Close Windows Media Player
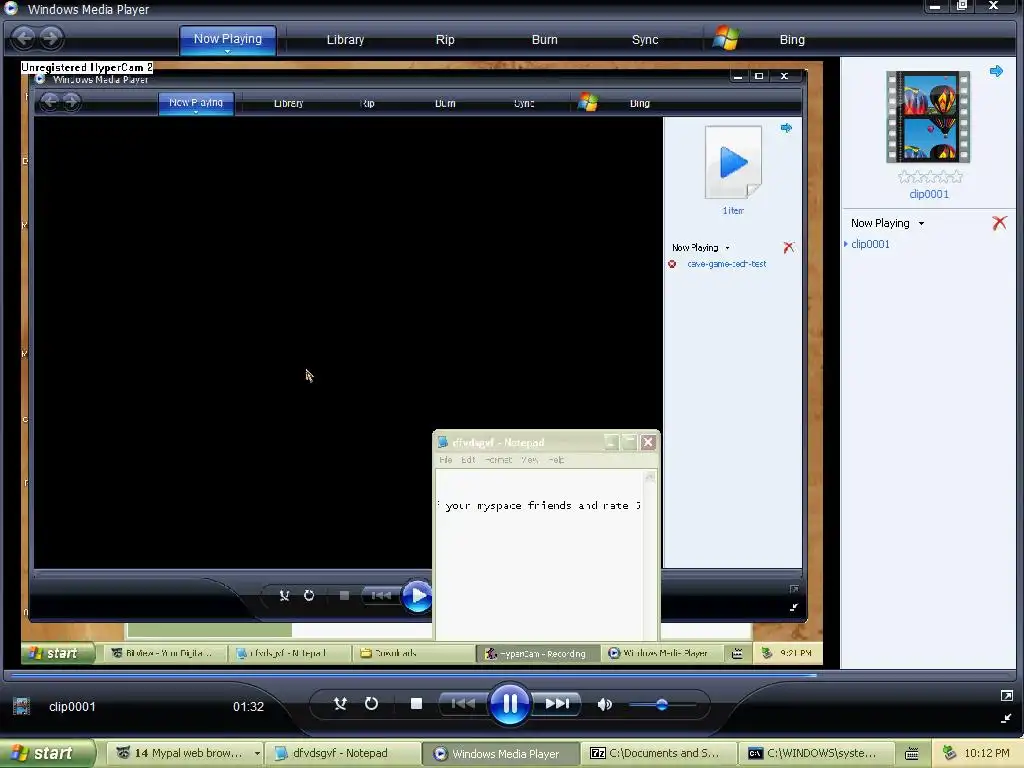 pos(993,6)
